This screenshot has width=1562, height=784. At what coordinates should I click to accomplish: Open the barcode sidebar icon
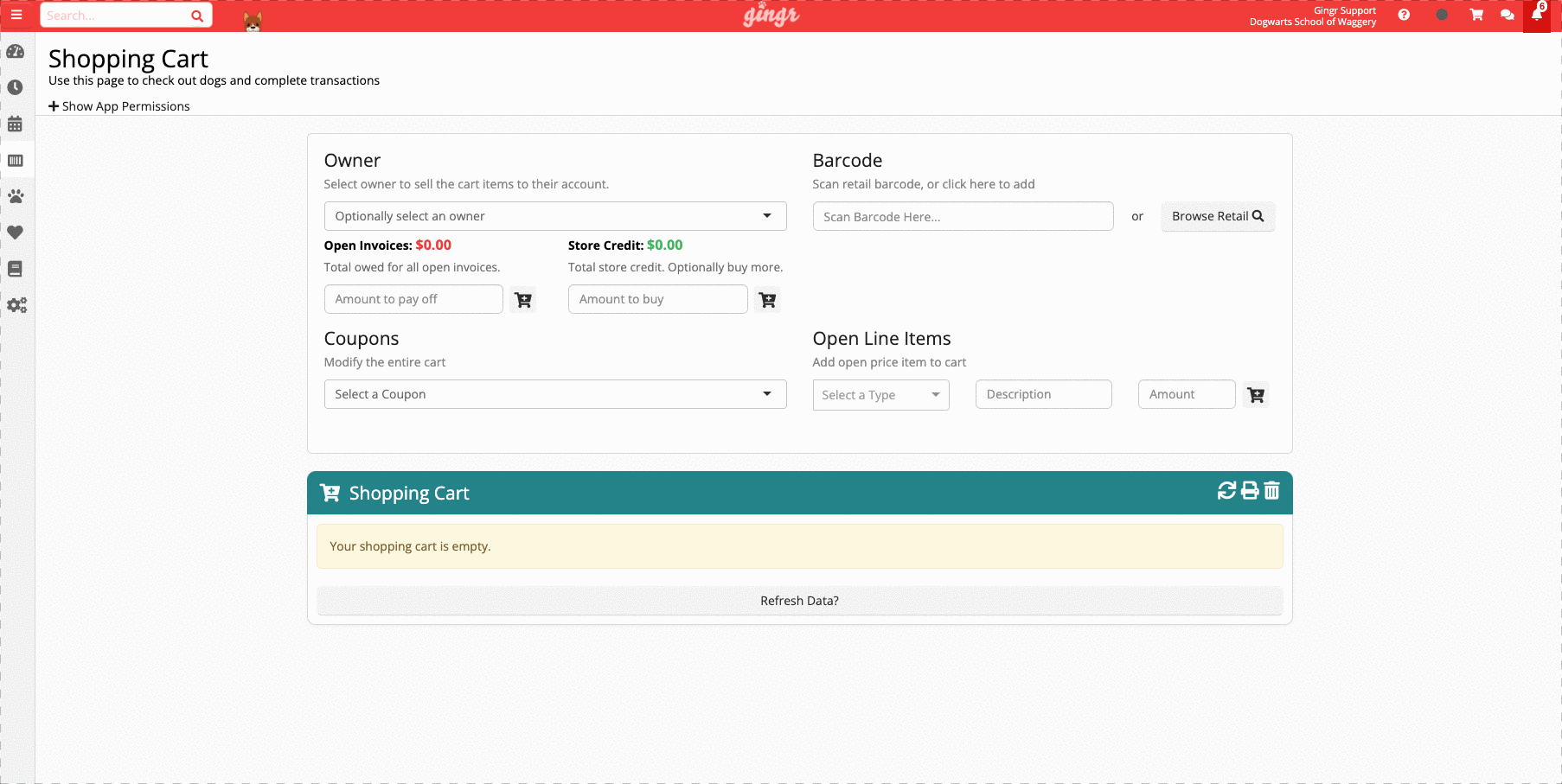[x=16, y=160]
